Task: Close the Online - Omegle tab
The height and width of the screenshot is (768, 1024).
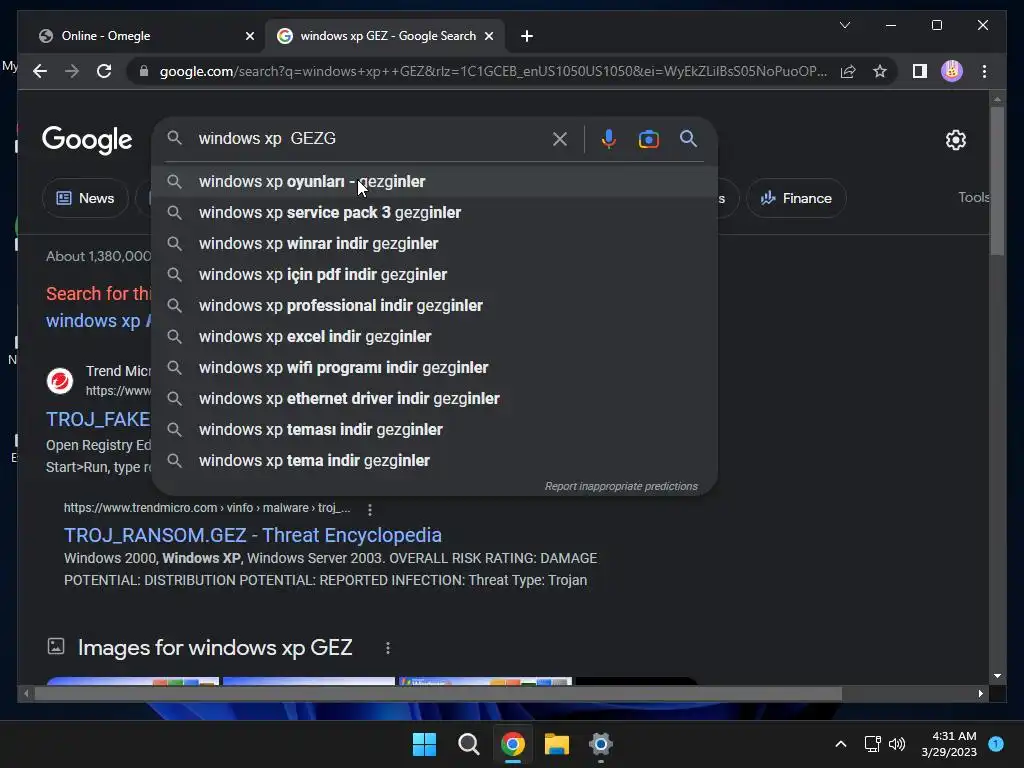Action: point(249,36)
